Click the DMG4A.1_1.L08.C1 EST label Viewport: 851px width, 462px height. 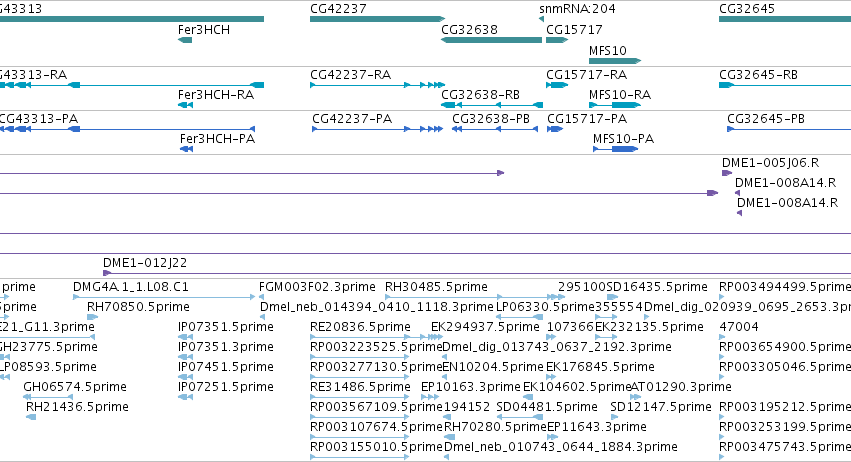(131, 287)
